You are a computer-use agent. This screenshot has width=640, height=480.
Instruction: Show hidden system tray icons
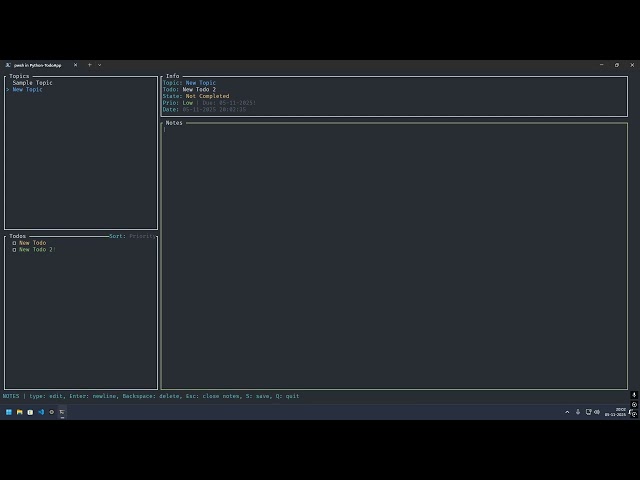(x=567, y=412)
